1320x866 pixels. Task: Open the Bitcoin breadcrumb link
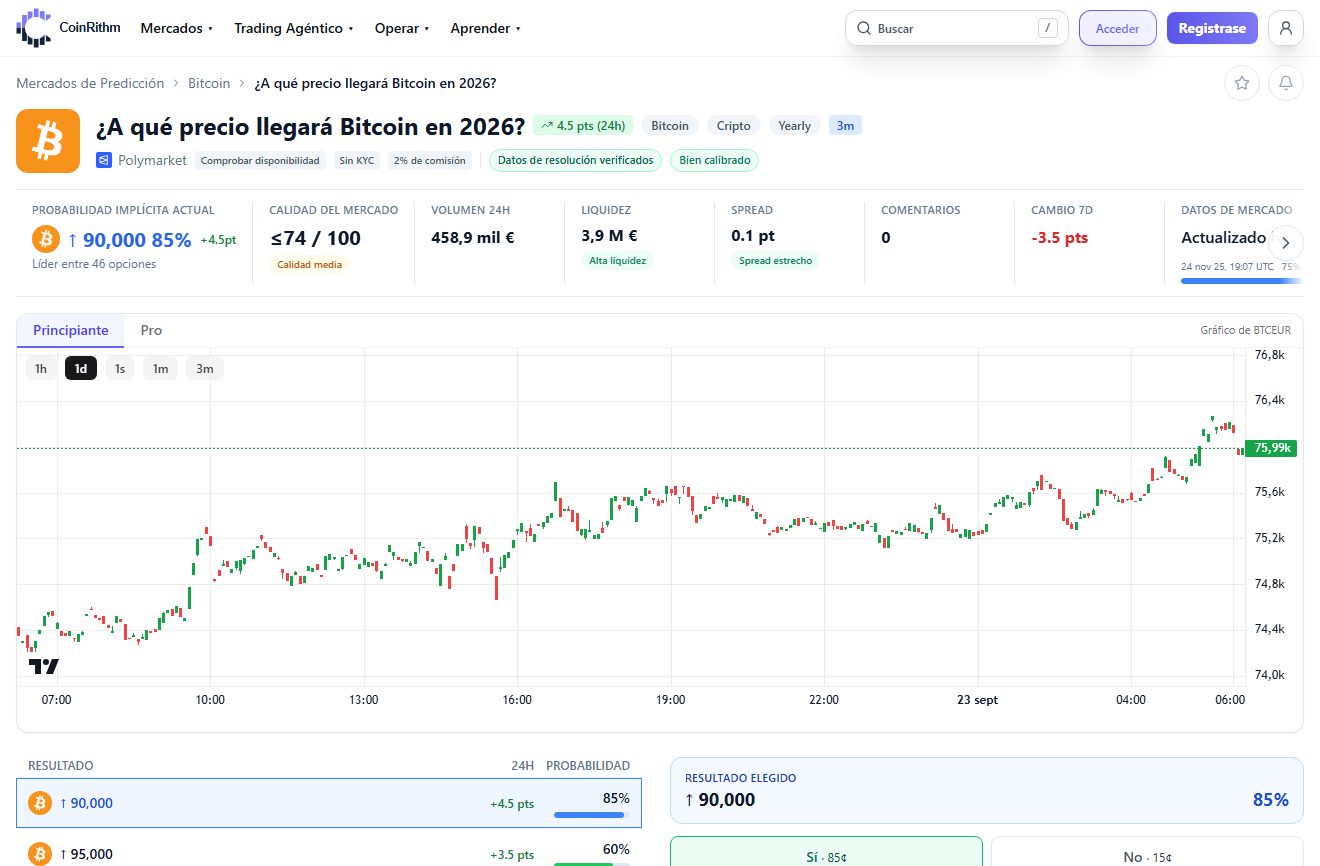click(209, 83)
